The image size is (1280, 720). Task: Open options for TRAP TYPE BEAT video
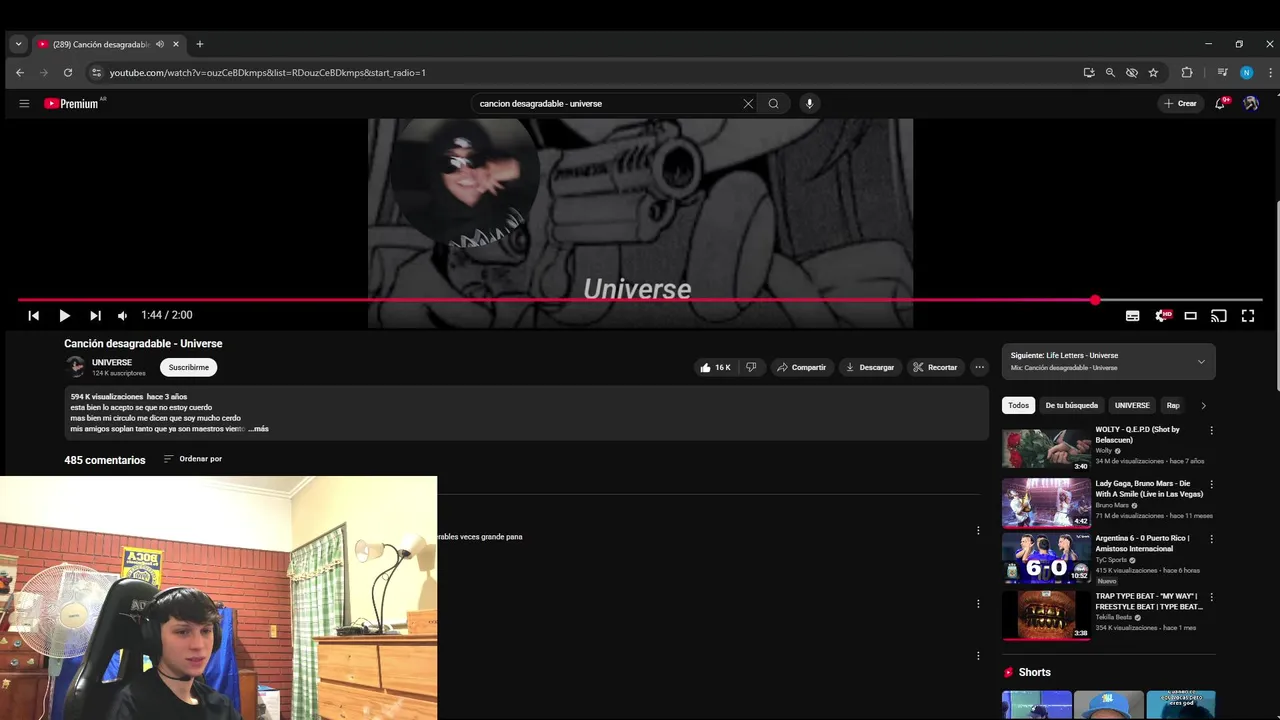1211,597
